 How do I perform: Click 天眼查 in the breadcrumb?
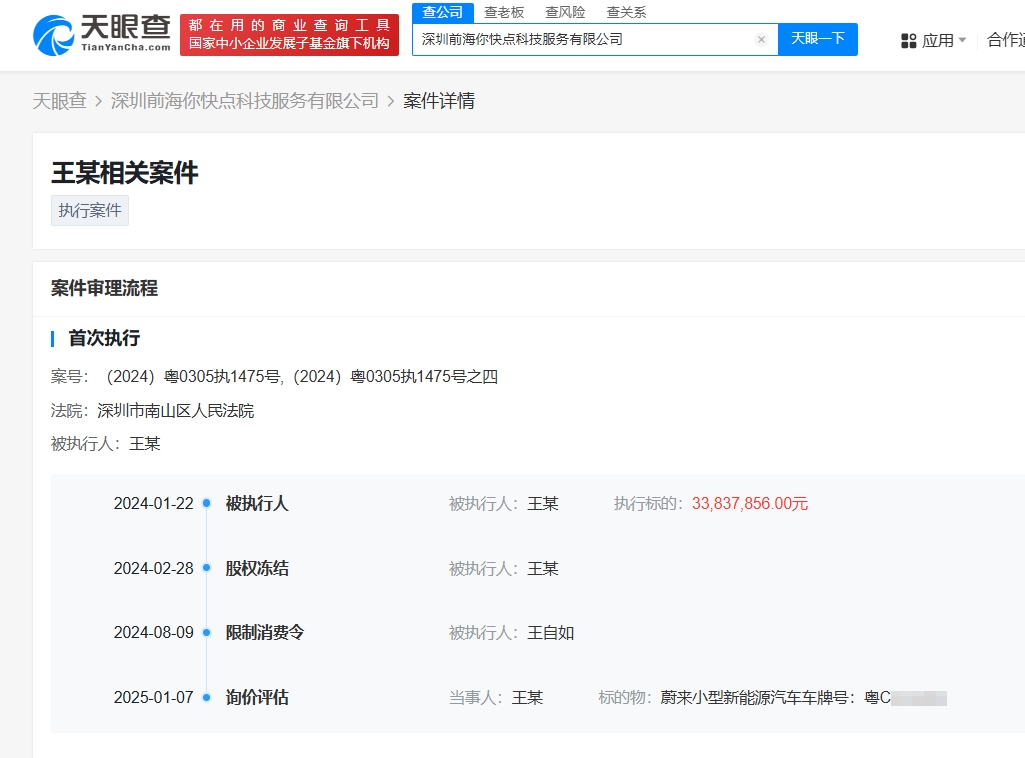coord(61,100)
